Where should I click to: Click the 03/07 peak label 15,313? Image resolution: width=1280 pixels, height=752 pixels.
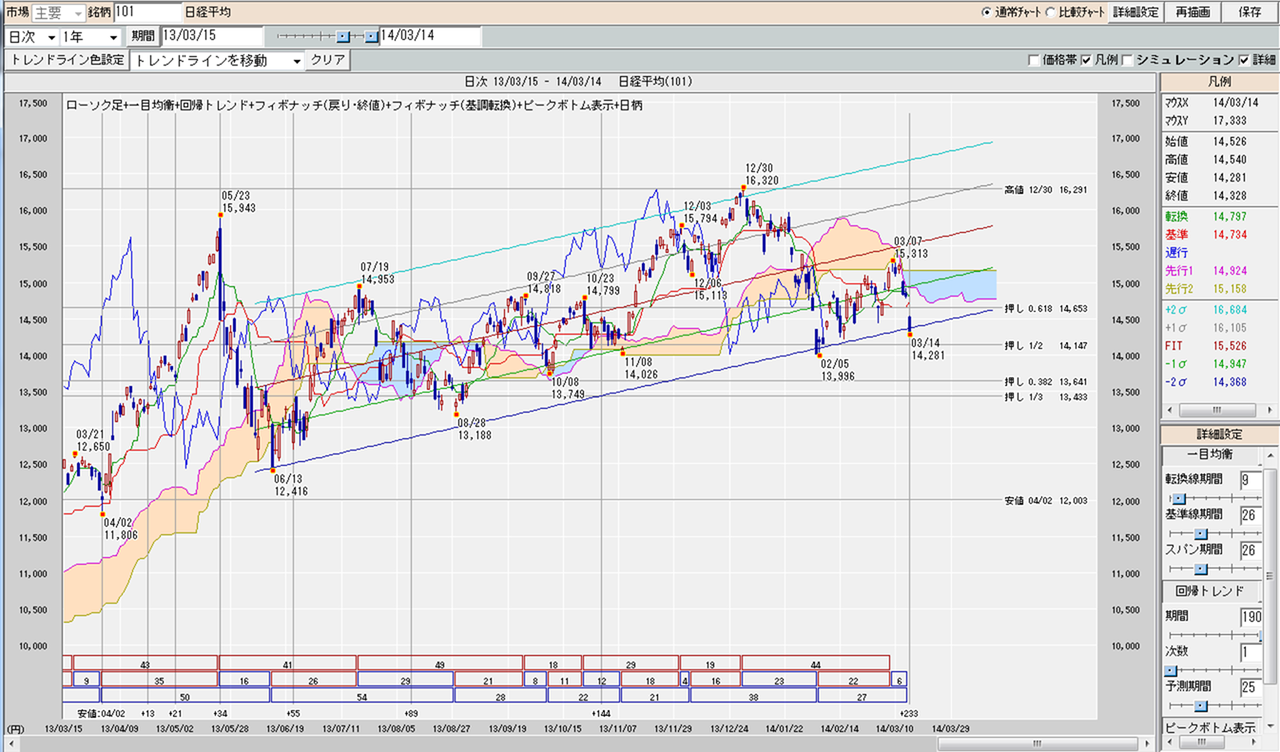912,254
